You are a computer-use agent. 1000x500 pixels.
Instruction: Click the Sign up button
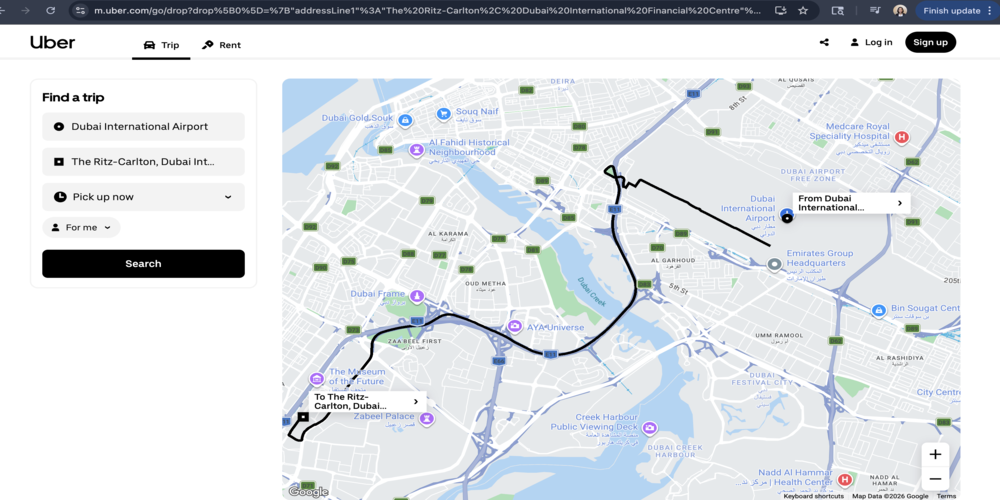[930, 42]
